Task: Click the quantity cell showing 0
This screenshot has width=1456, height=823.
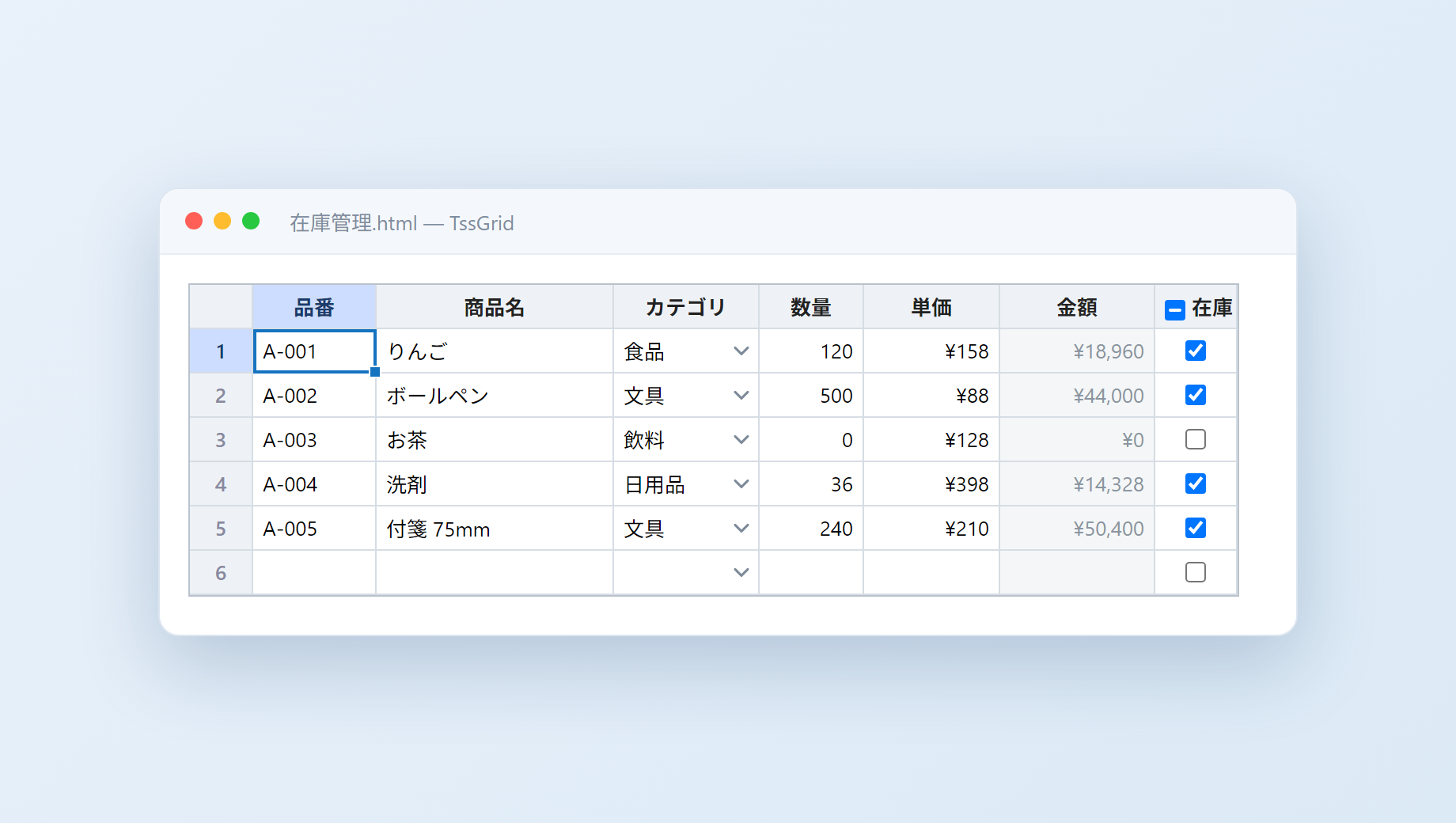Action: 811,440
